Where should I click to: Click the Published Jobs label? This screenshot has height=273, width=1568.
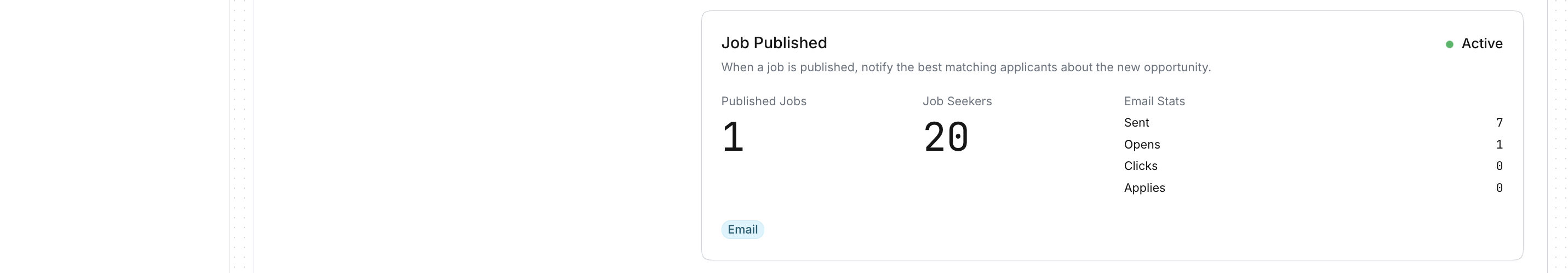tap(763, 101)
